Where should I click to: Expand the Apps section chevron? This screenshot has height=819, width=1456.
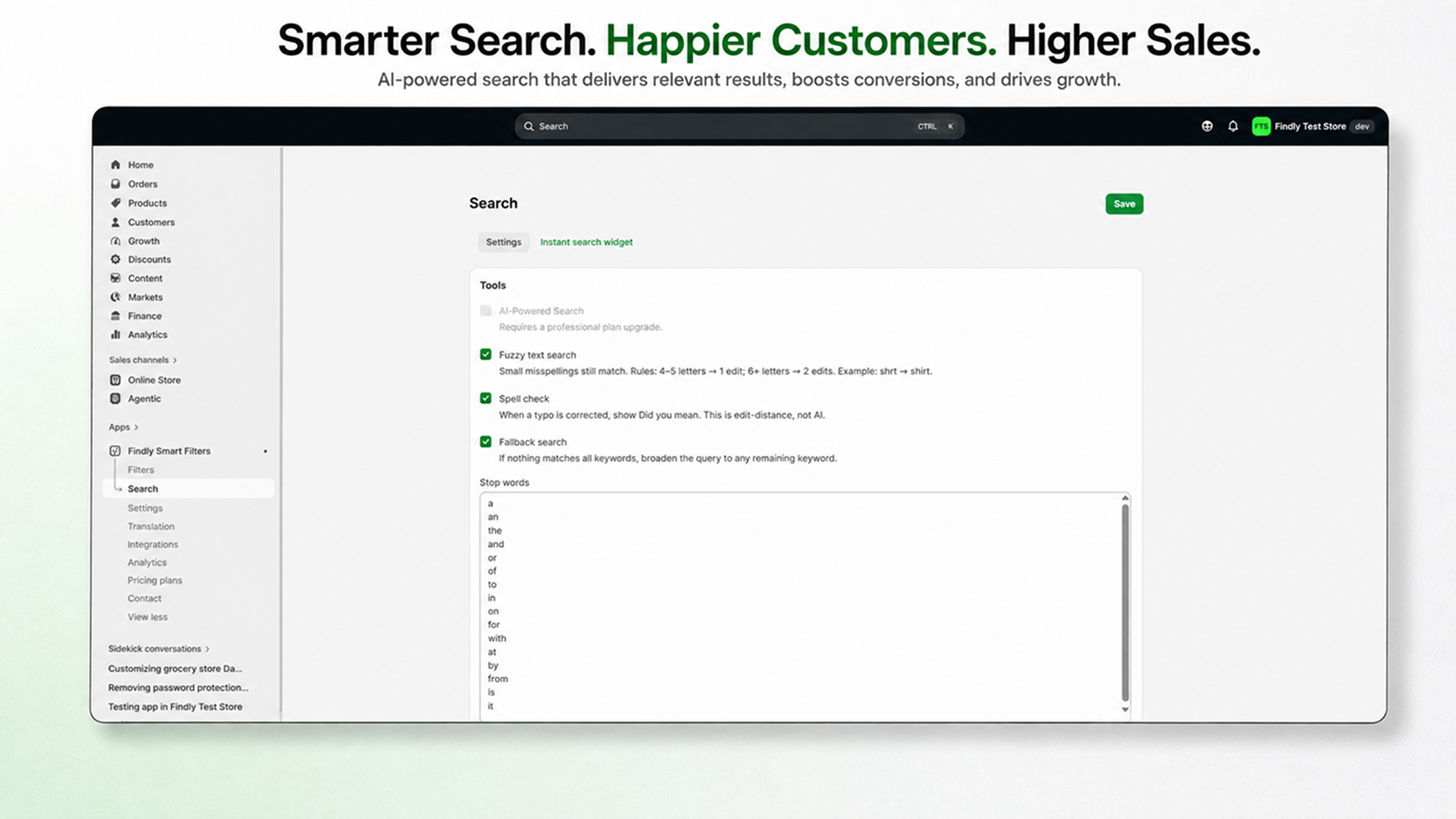pyautogui.click(x=136, y=427)
